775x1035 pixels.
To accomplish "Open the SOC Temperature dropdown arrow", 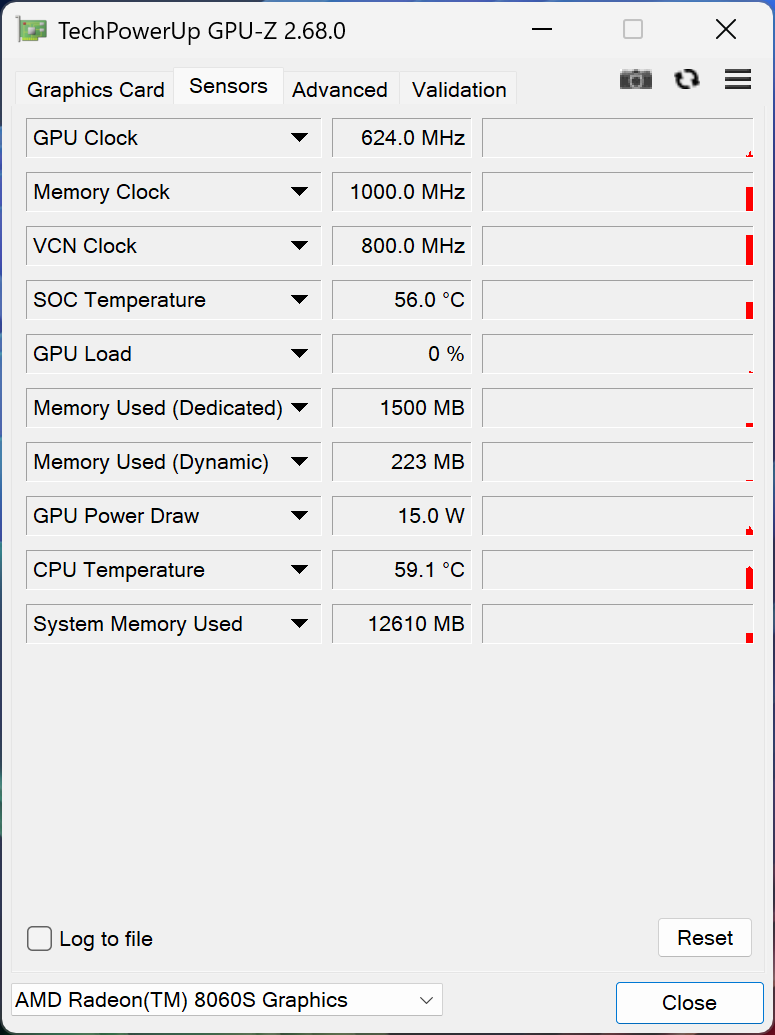I will pos(299,300).
